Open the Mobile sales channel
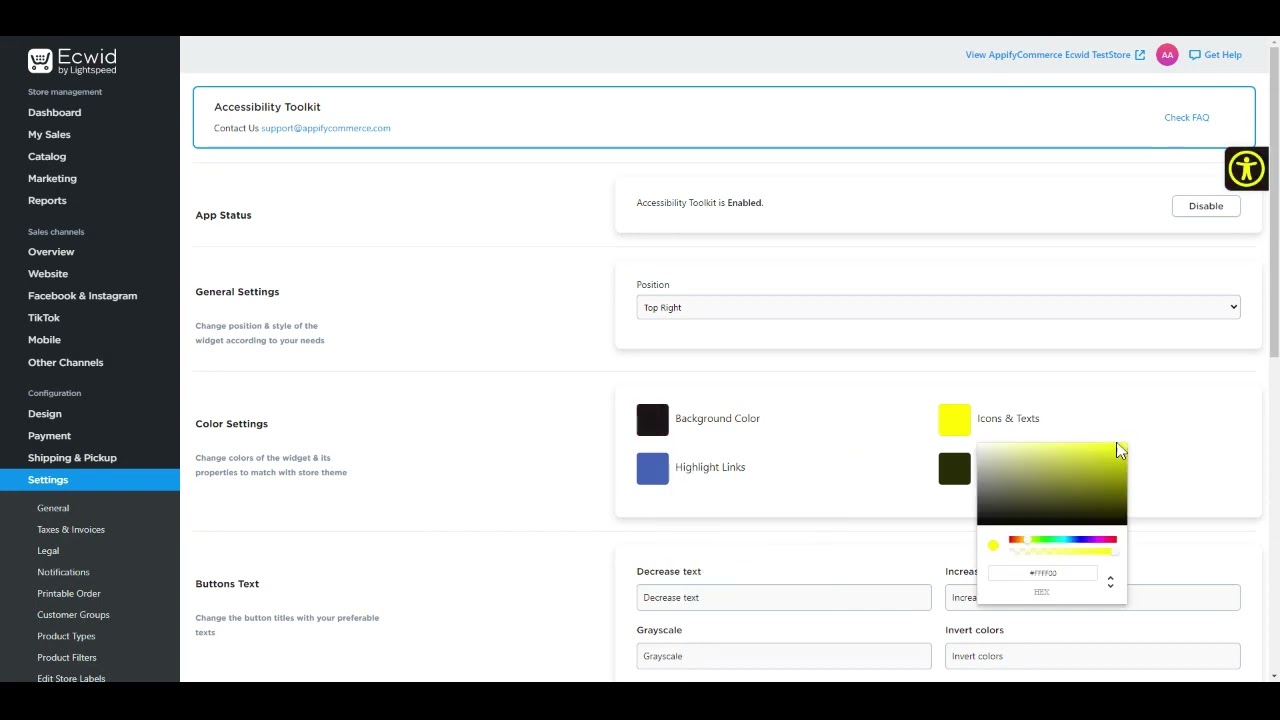This screenshot has width=1280, height=720. [44, 340]
